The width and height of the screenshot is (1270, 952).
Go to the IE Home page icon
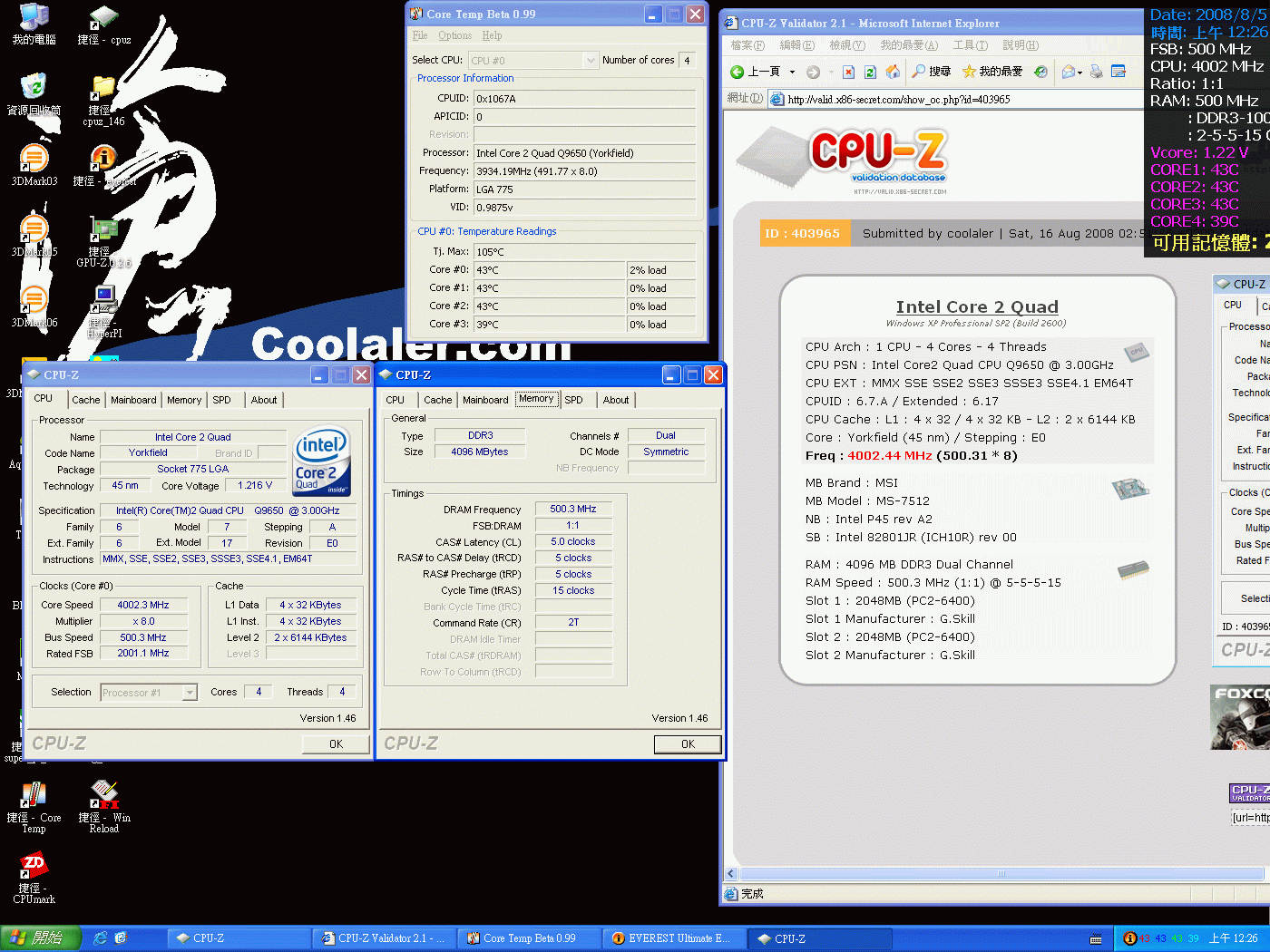point(893,72)
